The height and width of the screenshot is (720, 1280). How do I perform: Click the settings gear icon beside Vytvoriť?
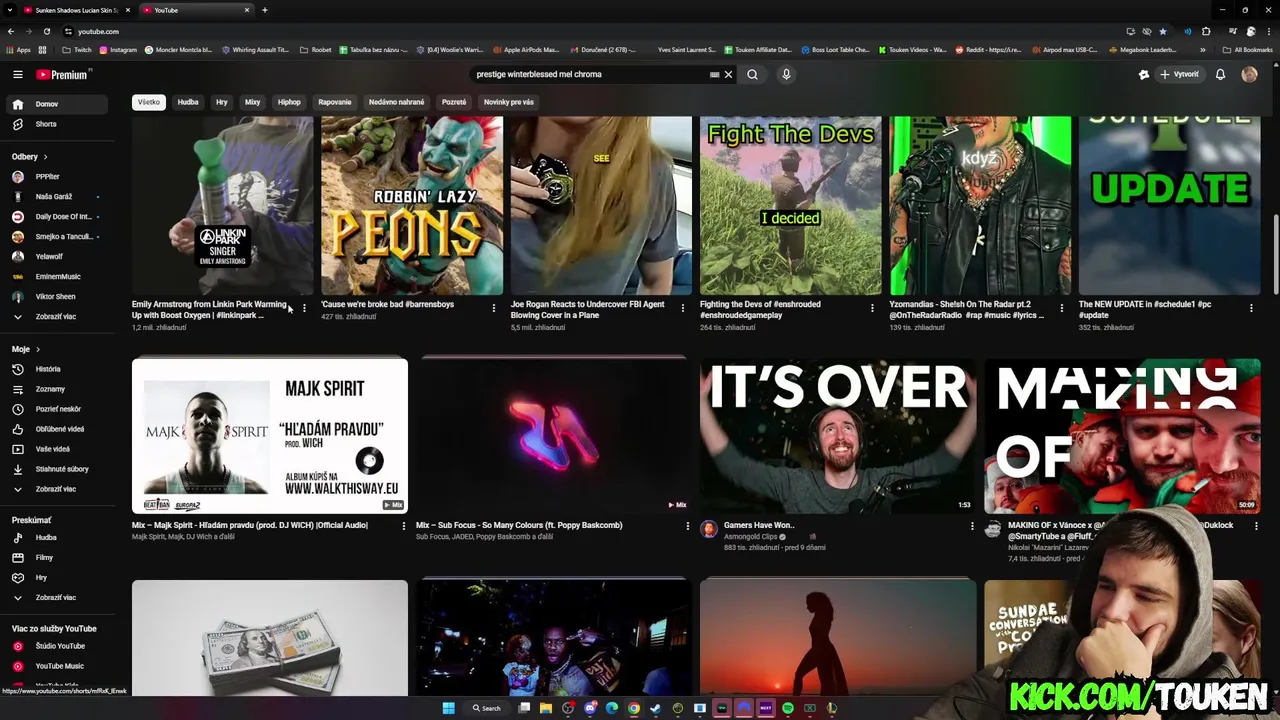coord(1144,74)
